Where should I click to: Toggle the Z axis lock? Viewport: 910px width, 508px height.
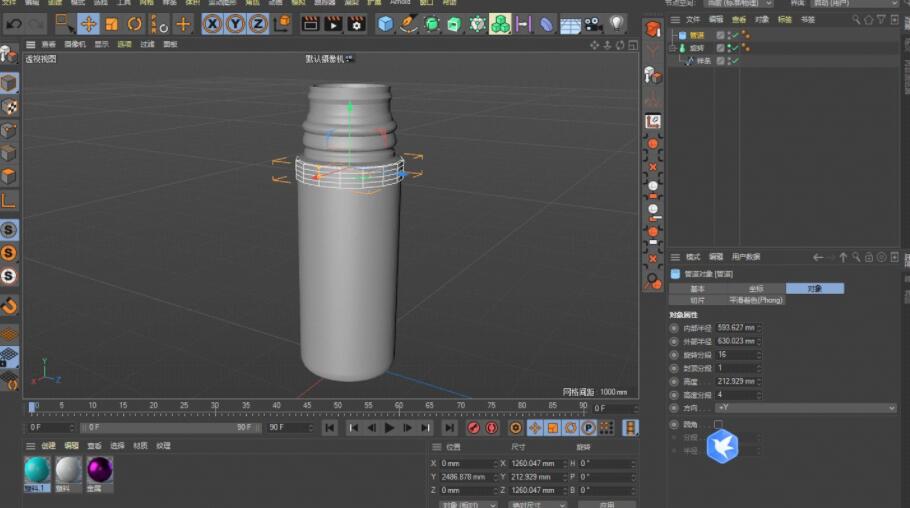click(x=257, y=23)
